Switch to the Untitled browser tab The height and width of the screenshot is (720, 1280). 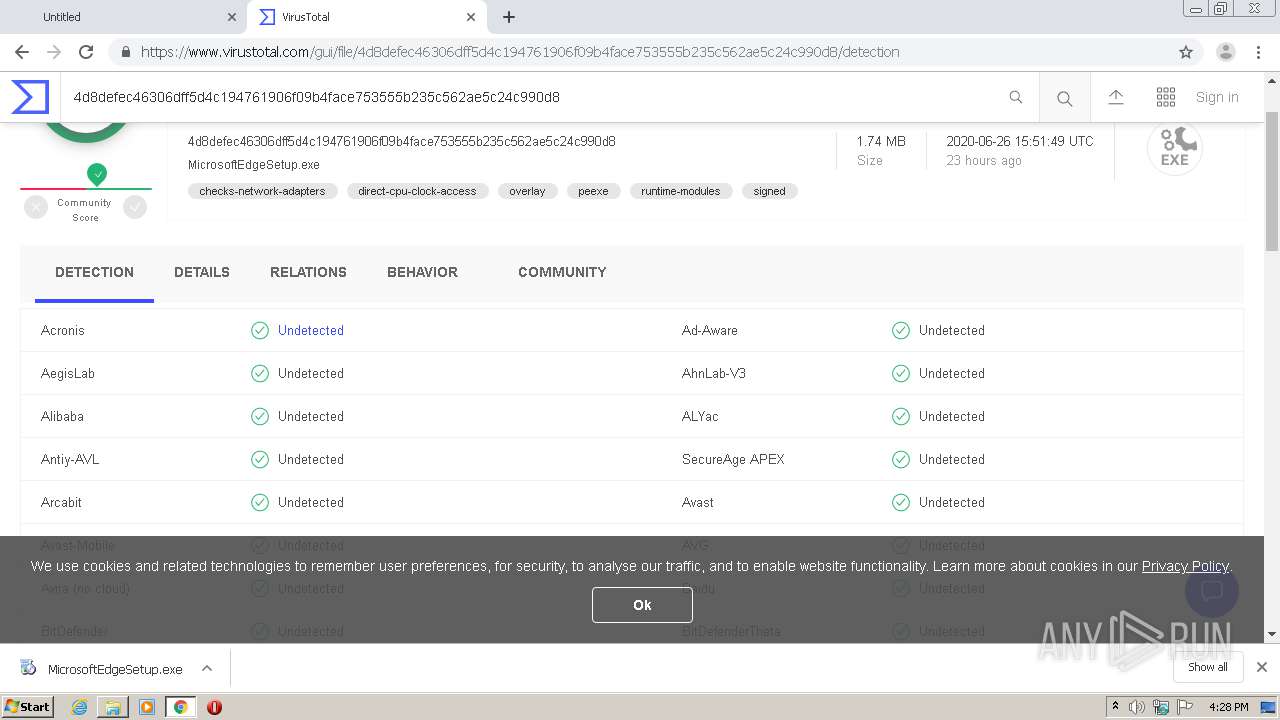(125, 17)
